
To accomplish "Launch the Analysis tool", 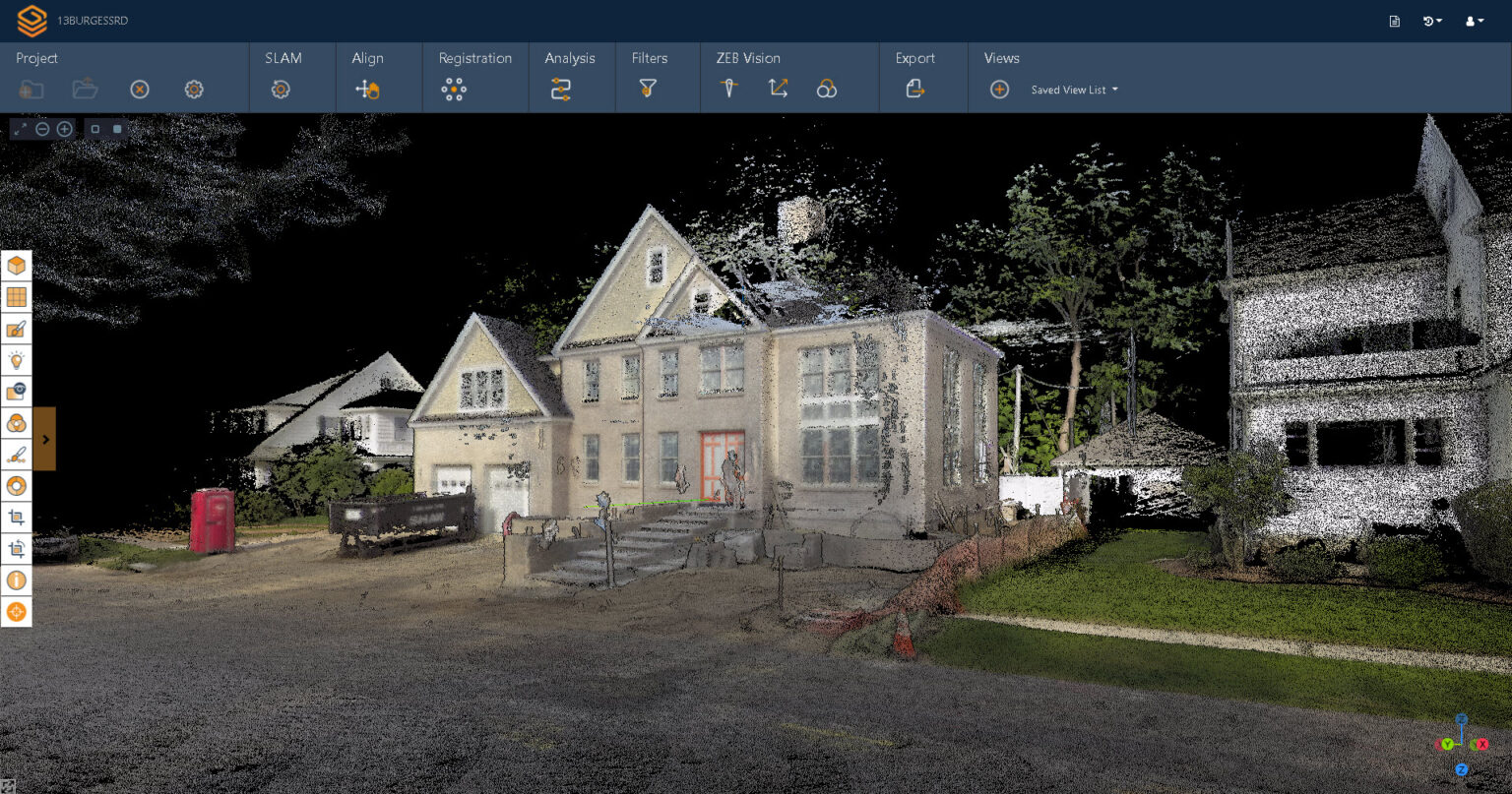I will tap(562, 89).
